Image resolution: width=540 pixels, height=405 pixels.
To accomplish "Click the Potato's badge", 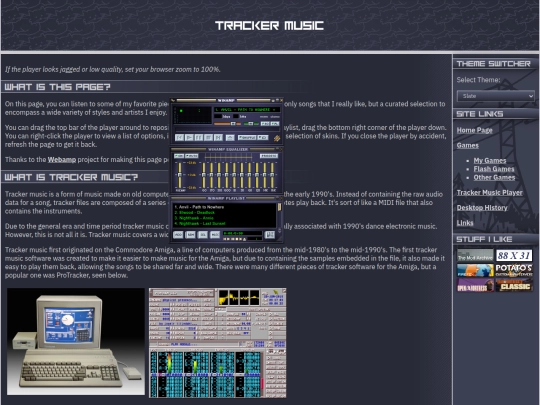I will 514,270.
